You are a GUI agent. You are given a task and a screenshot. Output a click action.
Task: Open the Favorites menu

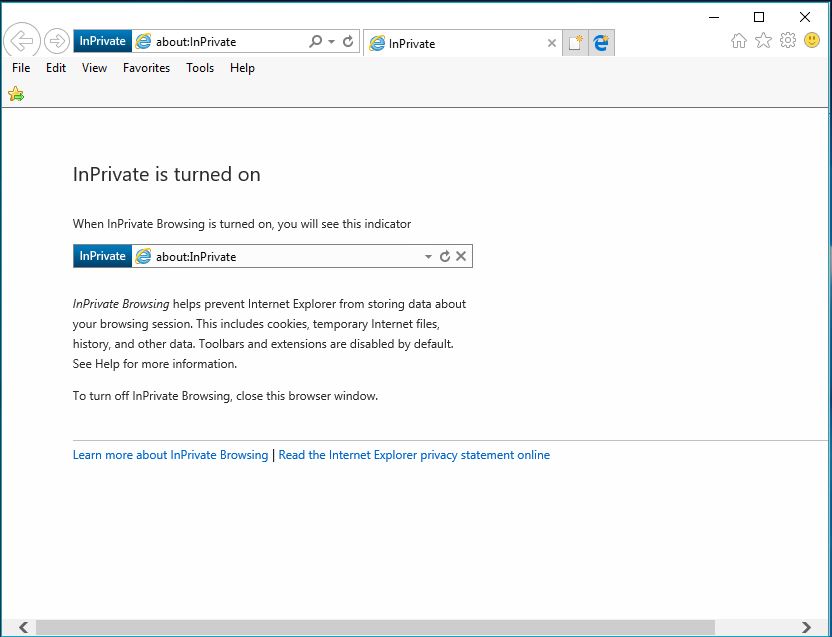(x=146, y=68)
